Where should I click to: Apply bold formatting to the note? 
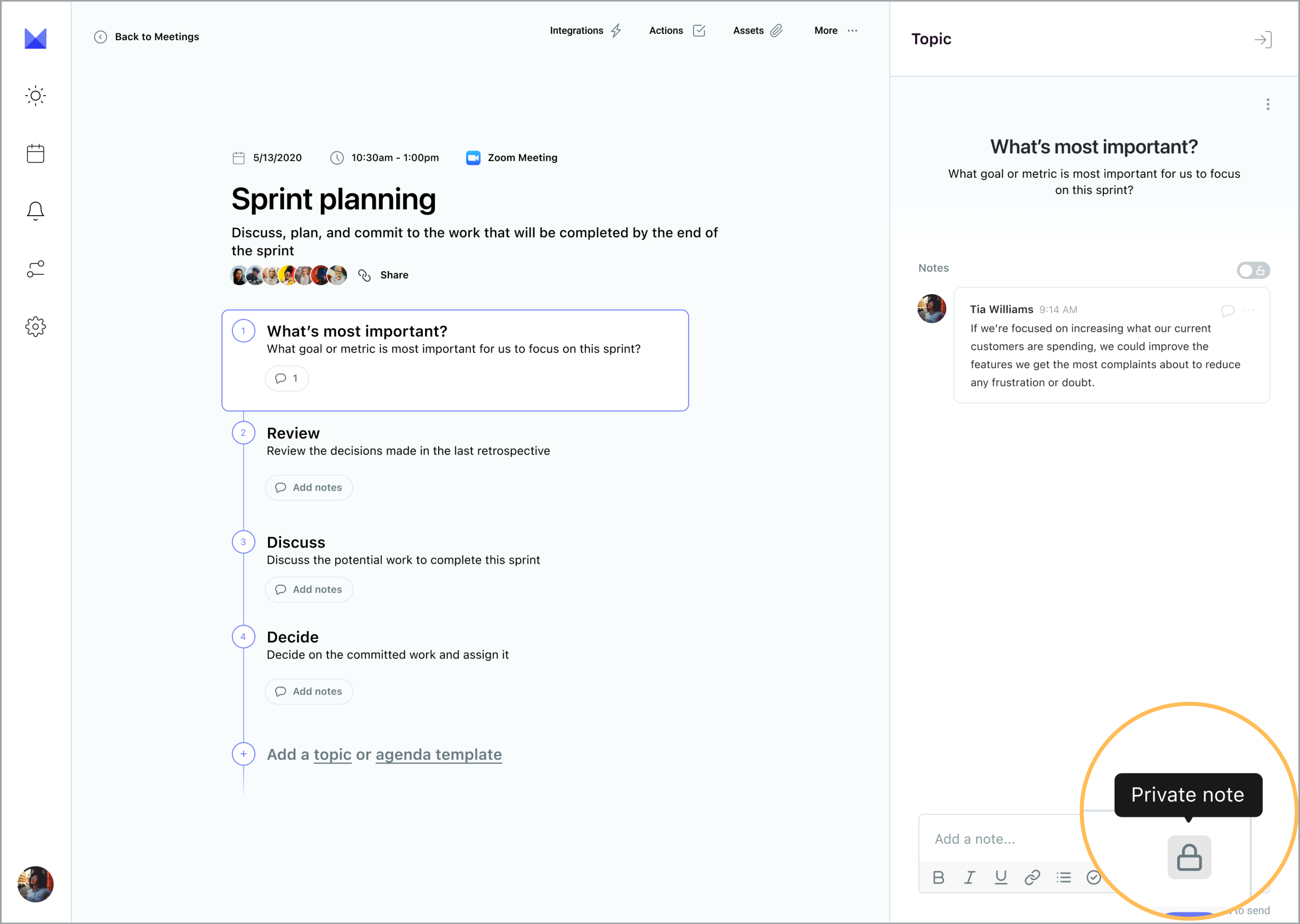[939, 877]
